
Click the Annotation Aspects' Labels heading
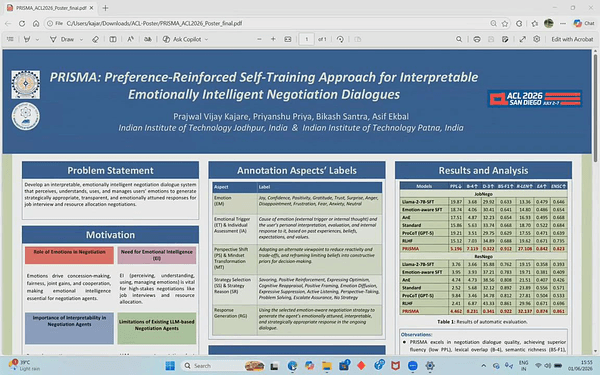297,170
